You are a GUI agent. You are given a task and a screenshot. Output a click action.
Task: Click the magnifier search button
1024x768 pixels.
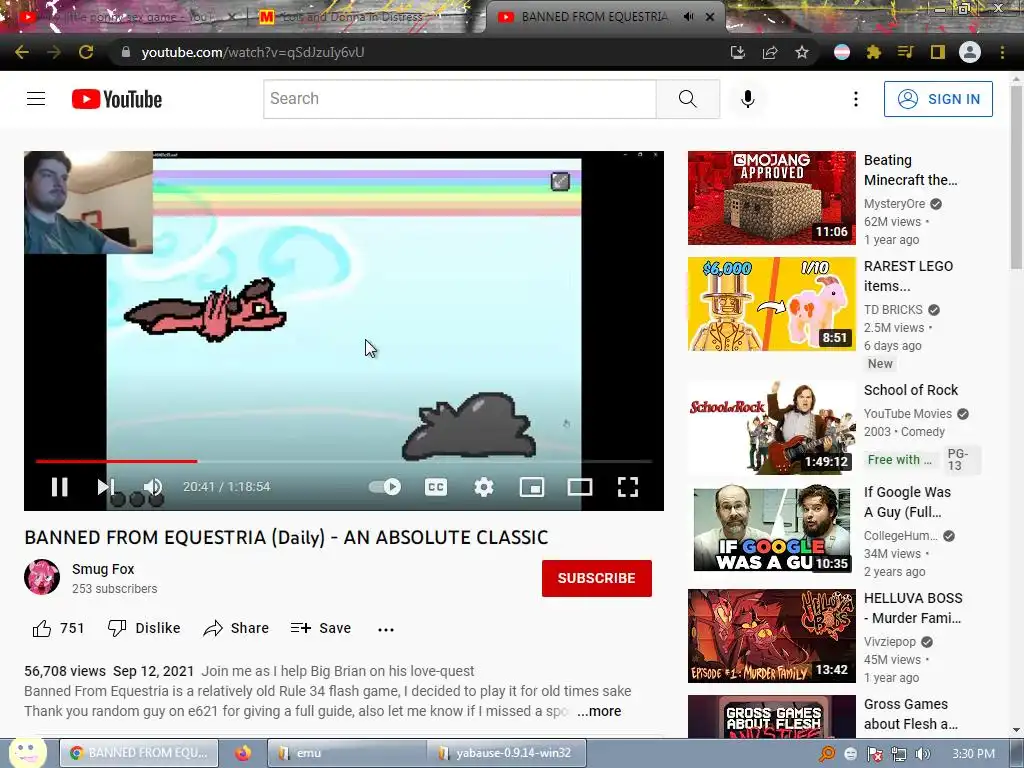[688, 99]
